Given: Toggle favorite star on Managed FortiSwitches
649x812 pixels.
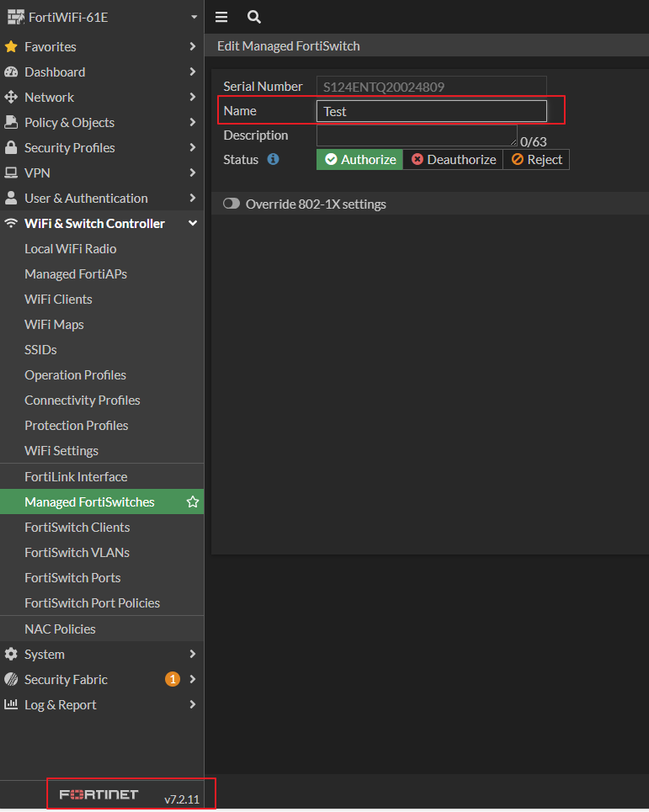Looking at the screenshot, I should tap(193, 502).
